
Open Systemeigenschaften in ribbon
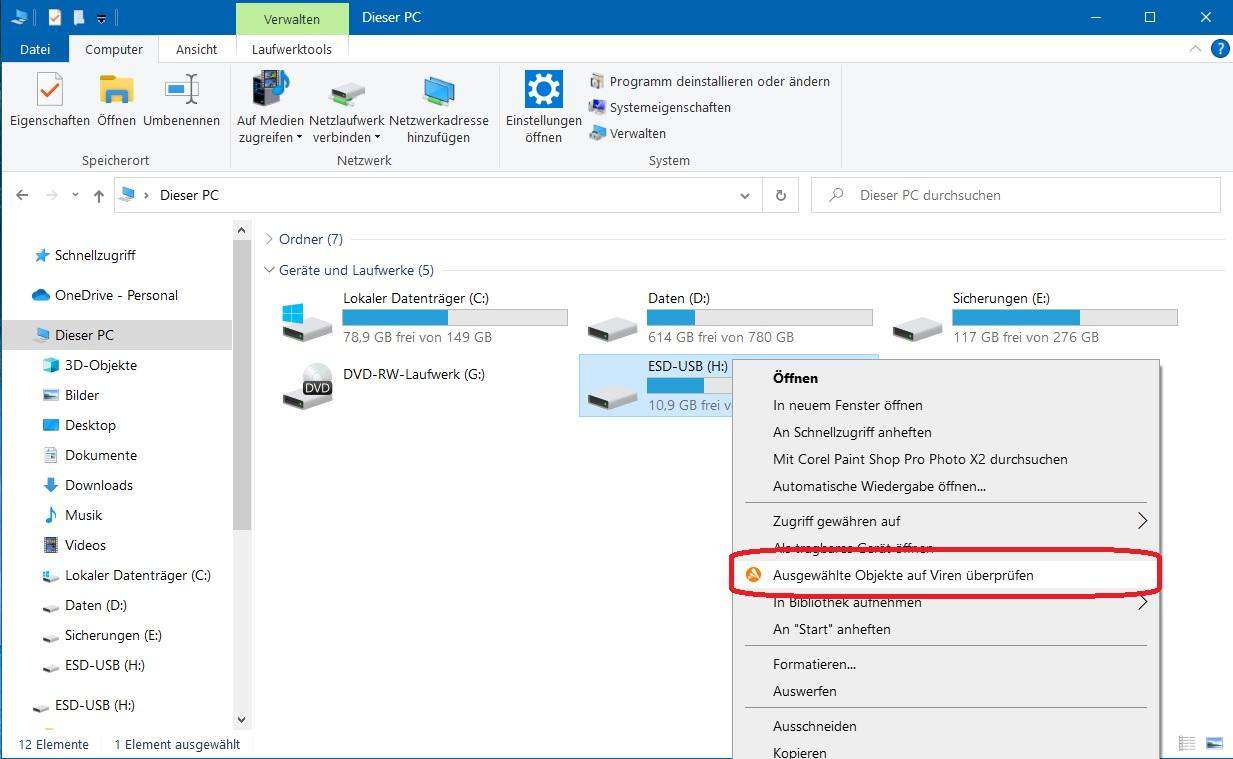[x=659, y=107]
